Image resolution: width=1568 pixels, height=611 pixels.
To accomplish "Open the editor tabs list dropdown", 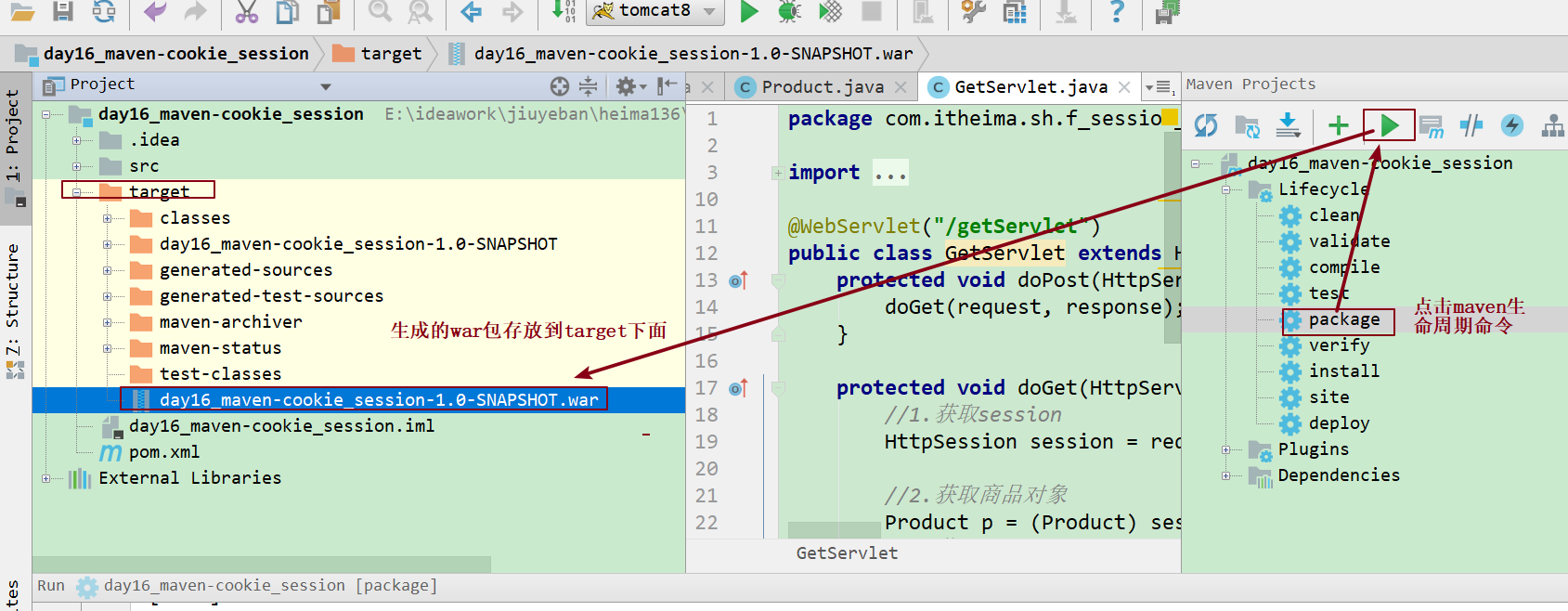I will point(1161,87).
